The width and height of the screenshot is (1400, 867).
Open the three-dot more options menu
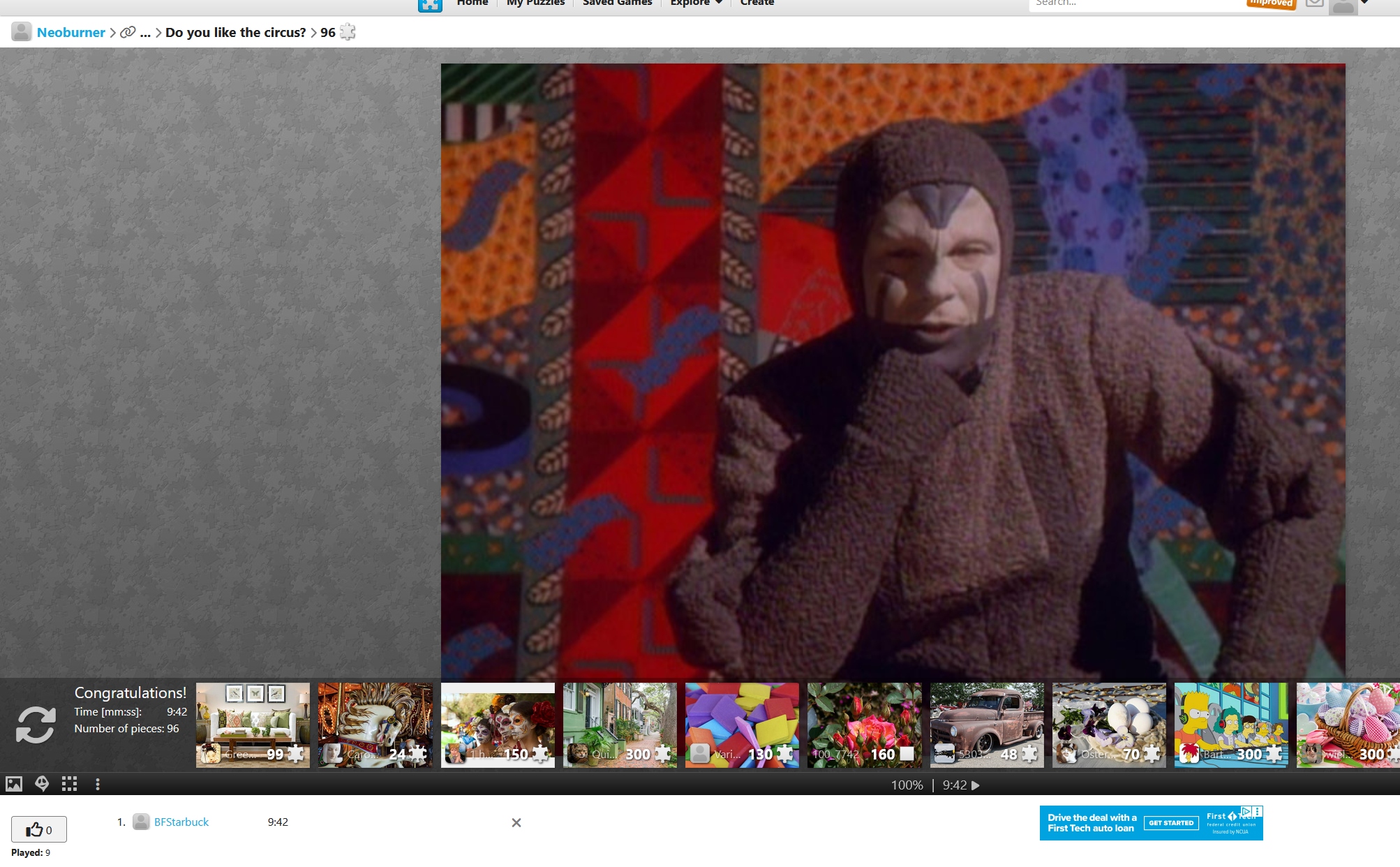[x=98, y=785]
